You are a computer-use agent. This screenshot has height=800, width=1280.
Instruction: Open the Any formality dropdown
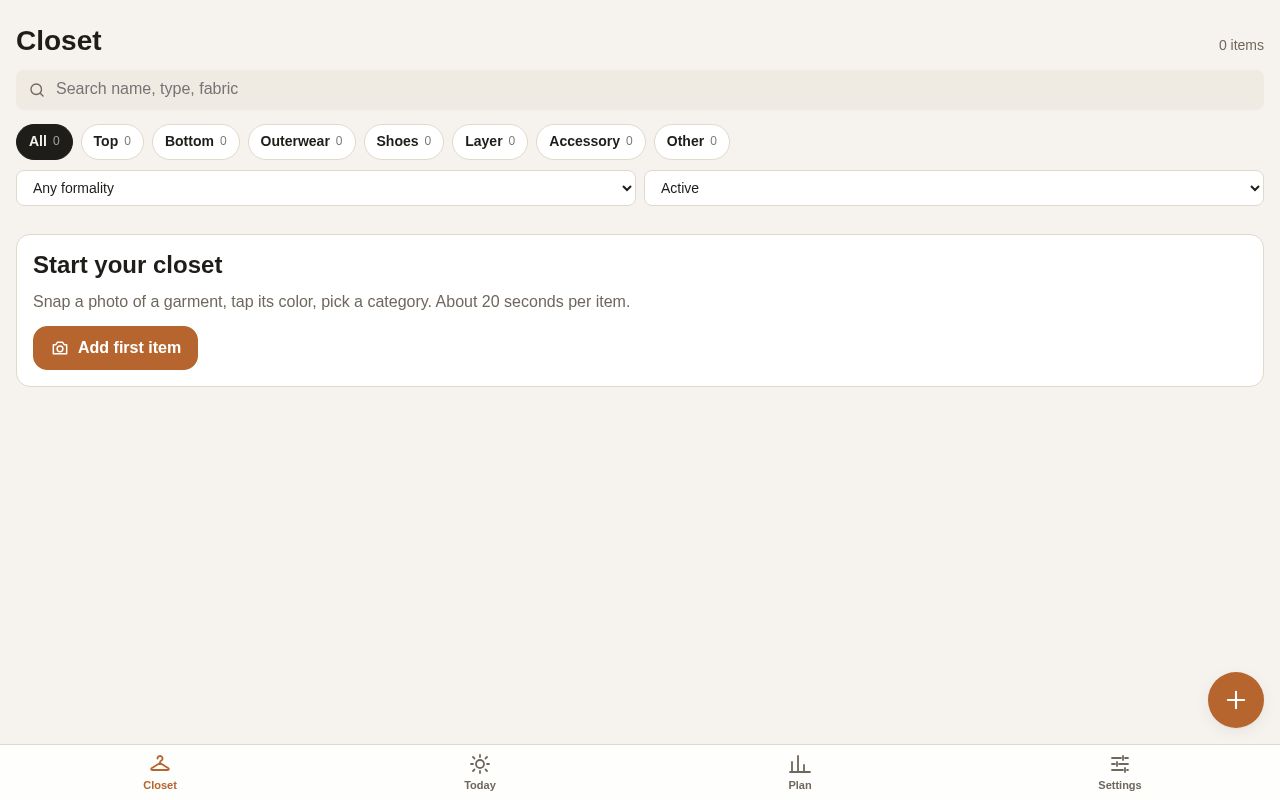coord(326,188)
